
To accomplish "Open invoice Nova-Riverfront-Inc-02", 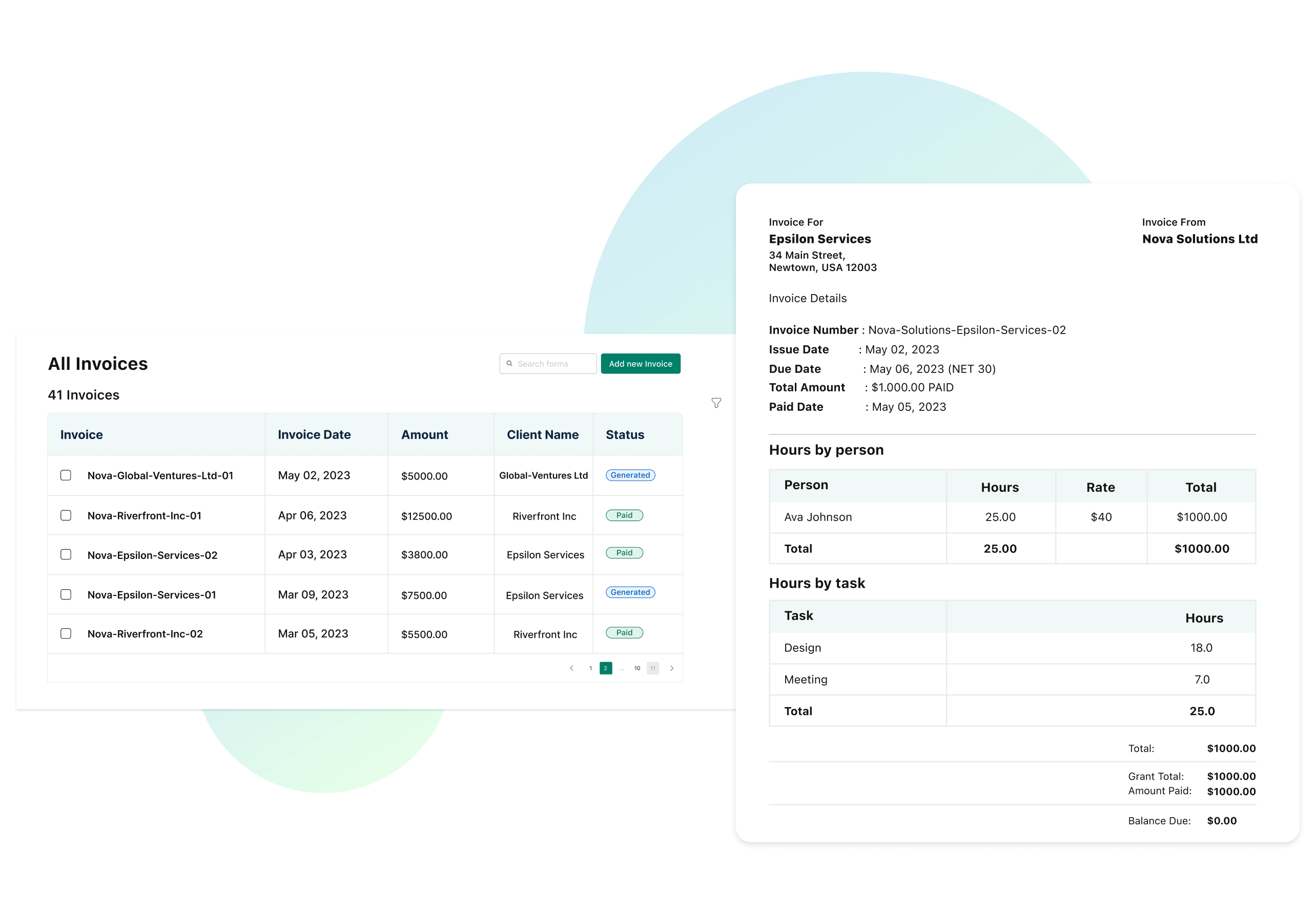I will click(x=145, y=633).
